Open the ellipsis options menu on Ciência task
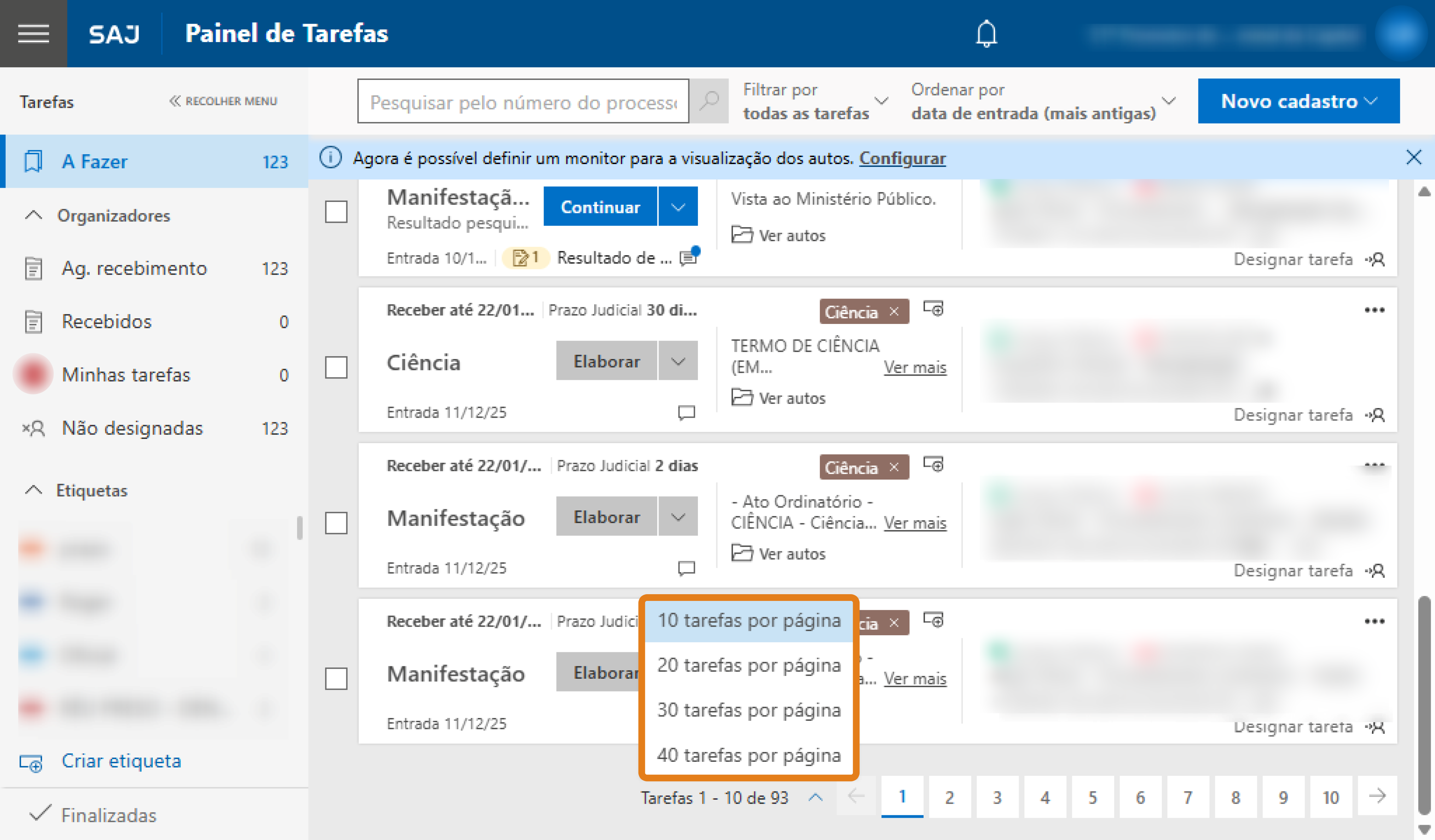Image resolution: width=1435 pixels, height=840 pixels. tap(1375, 309)
